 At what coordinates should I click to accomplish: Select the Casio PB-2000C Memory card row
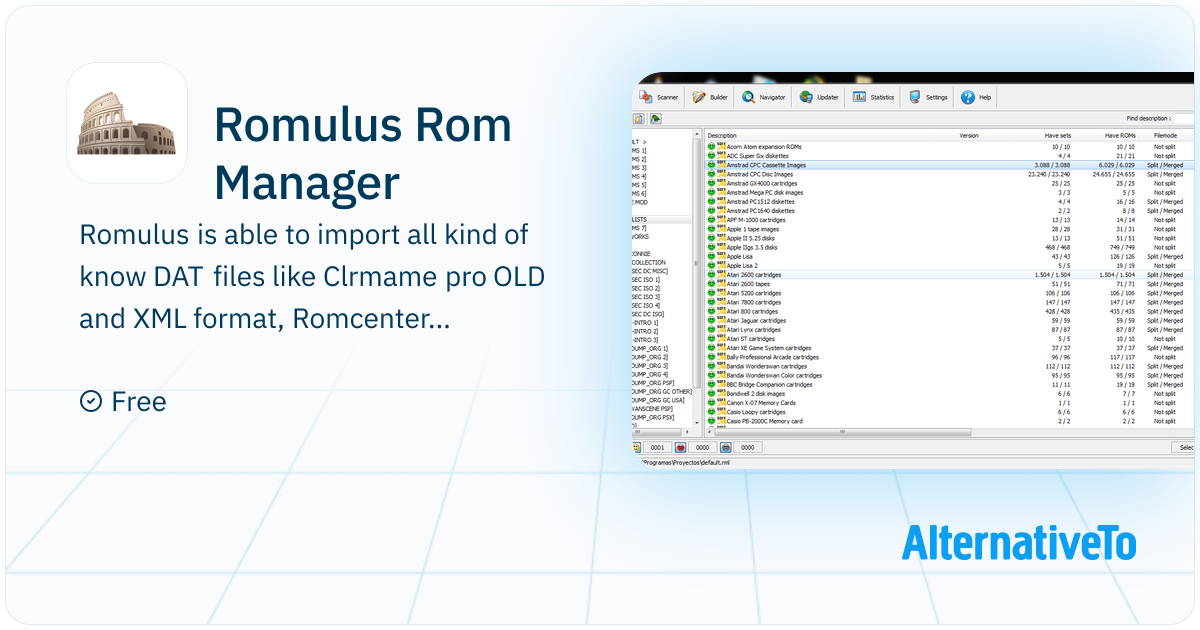click(950, 421)
